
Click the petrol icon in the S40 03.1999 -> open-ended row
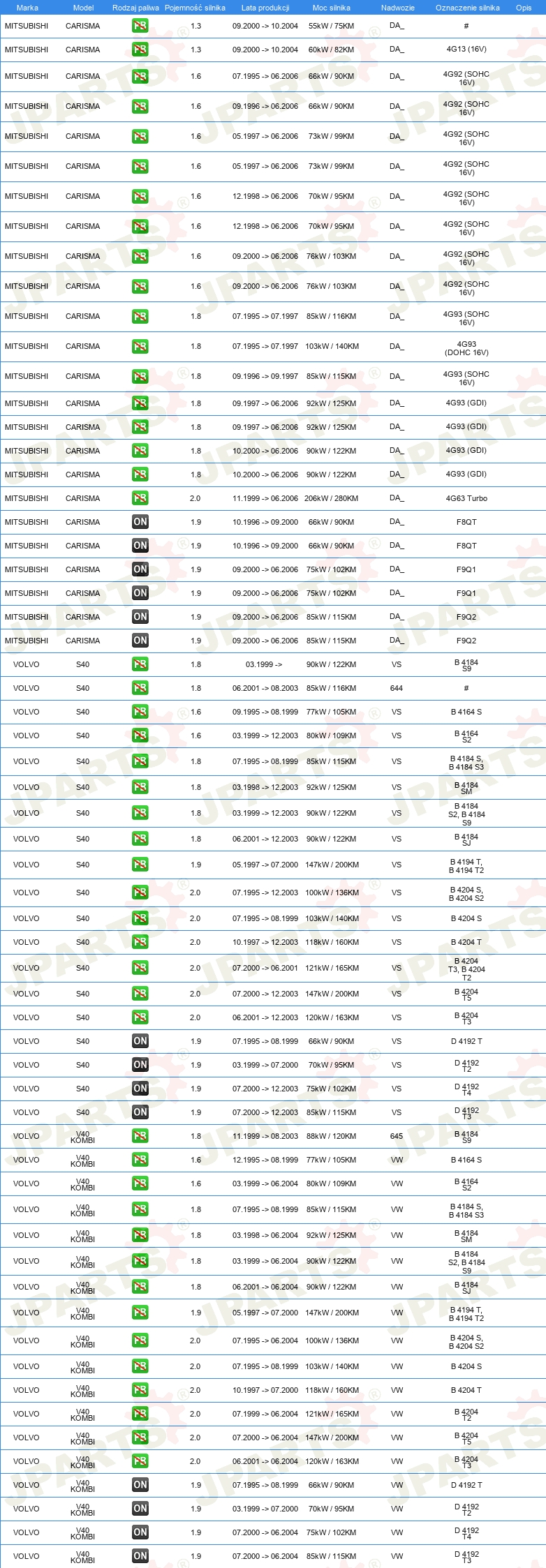[140, 664]
